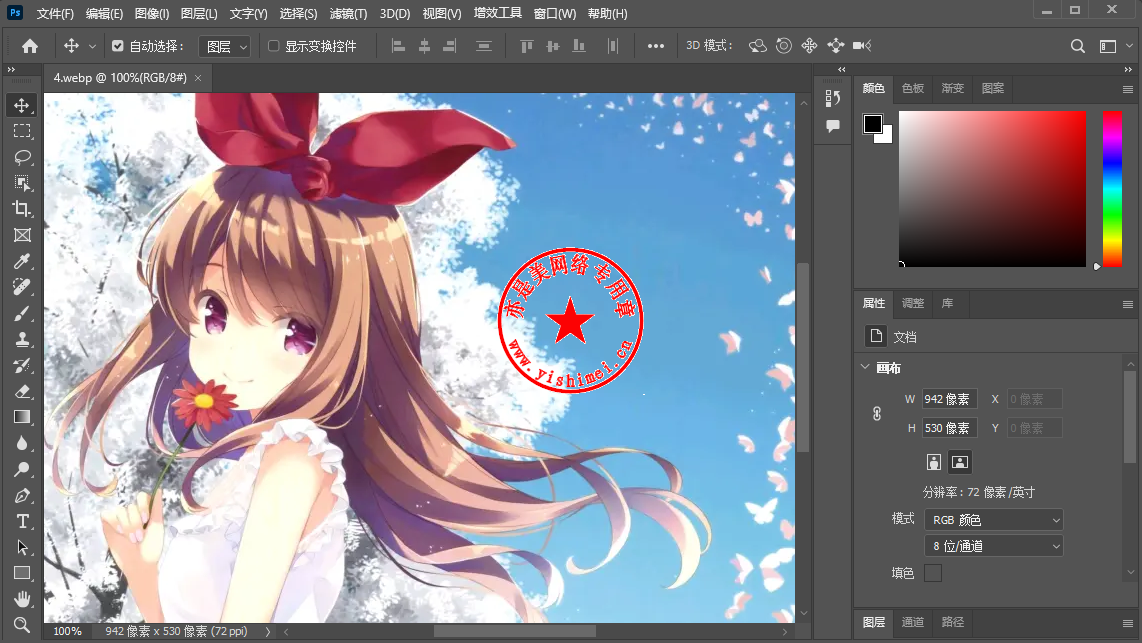Select the History Brush tool
The image size is (1142, 643).
(x=22, y=366)
